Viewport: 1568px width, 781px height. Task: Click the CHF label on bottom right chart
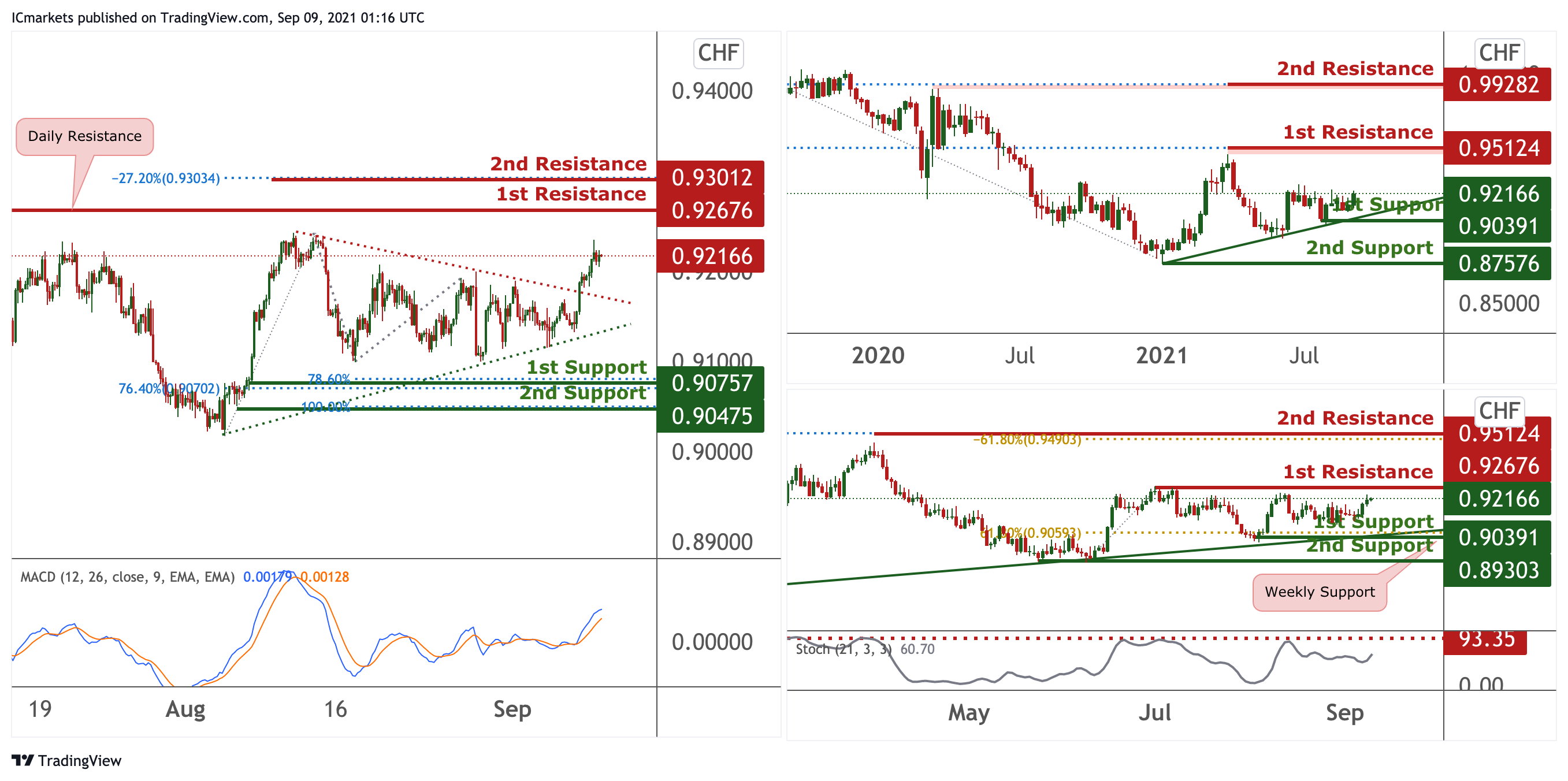coord(1499,411)
